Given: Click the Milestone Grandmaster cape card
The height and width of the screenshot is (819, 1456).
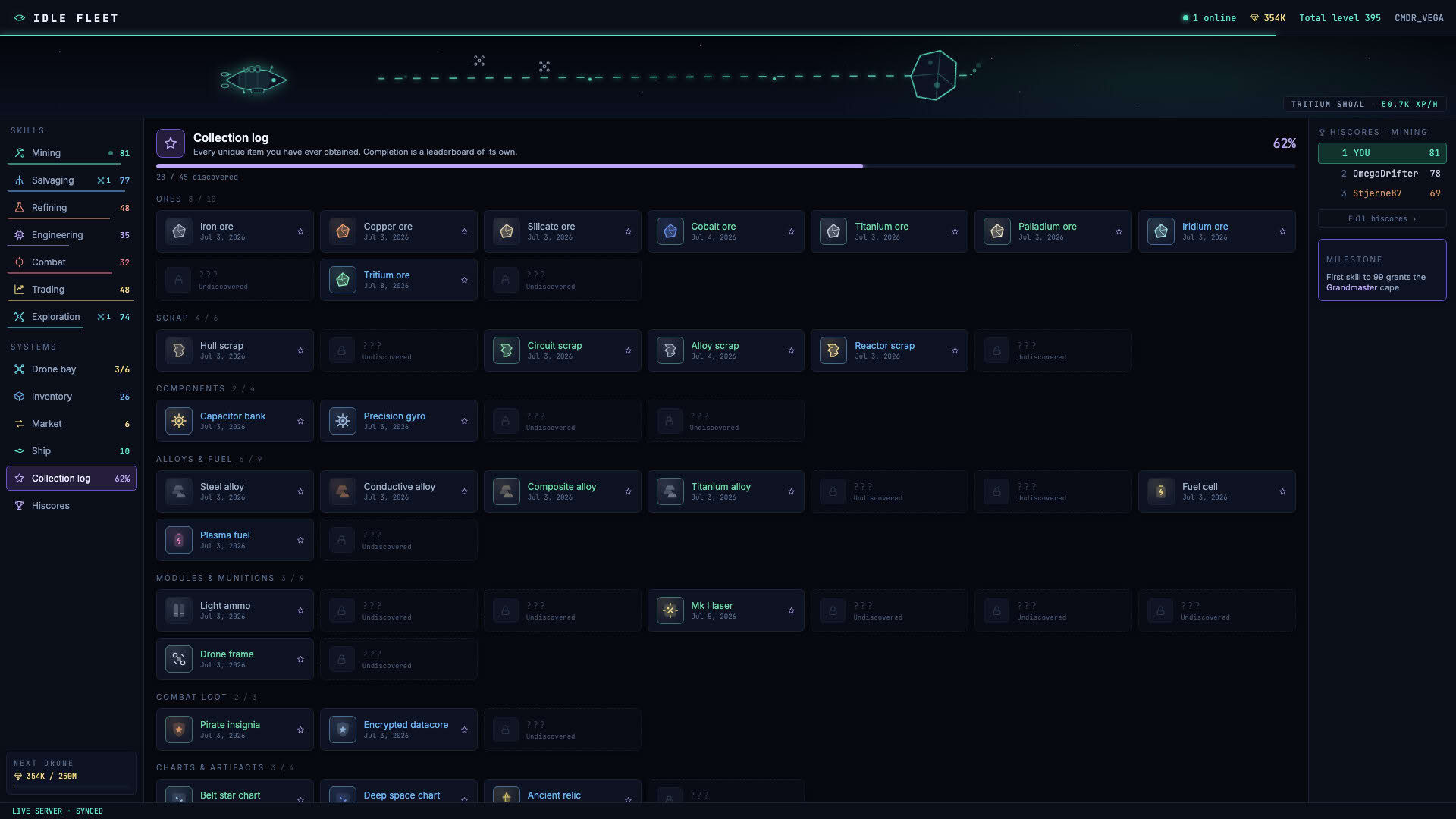Looking at the screenshot, I should pyautogui.click(x=1382, y=270).
